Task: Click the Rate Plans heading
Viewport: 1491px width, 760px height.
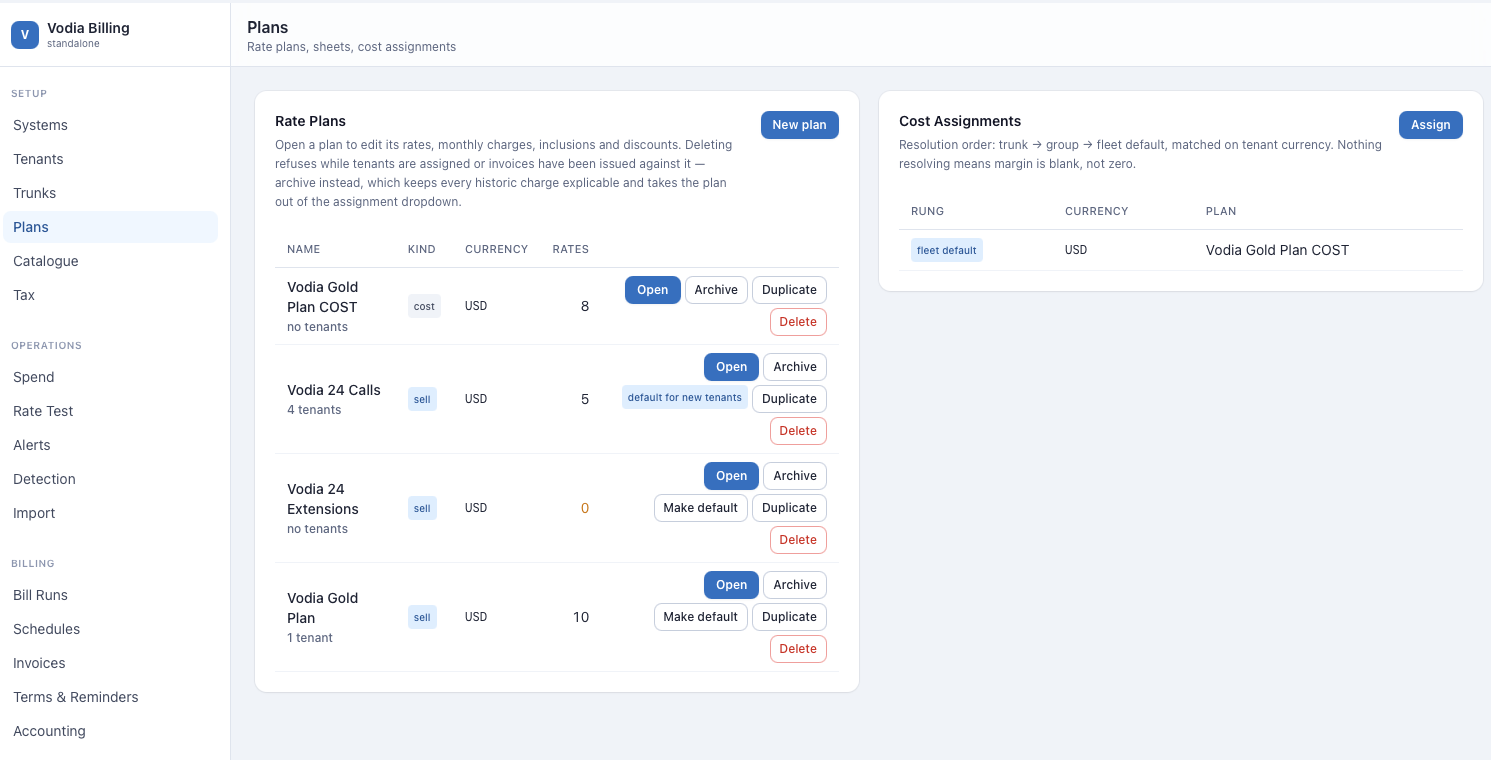Action: click(x=310, y=121)
